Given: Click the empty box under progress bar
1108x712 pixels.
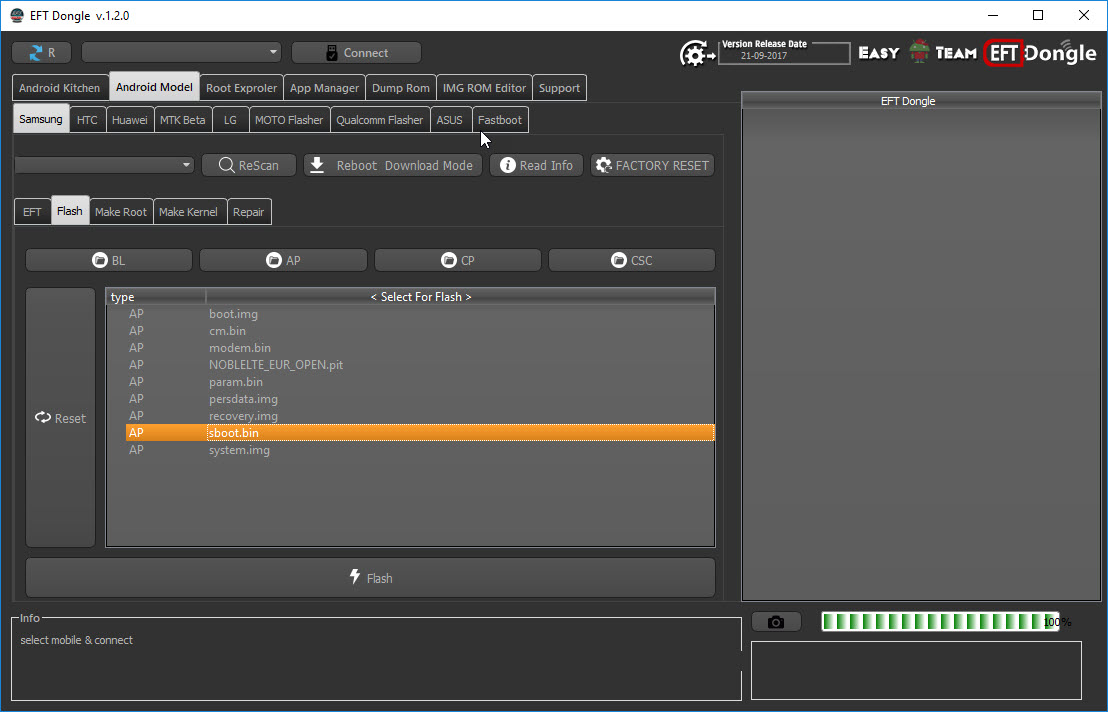Looking at the screenshot, I should [x=916, y=670].
